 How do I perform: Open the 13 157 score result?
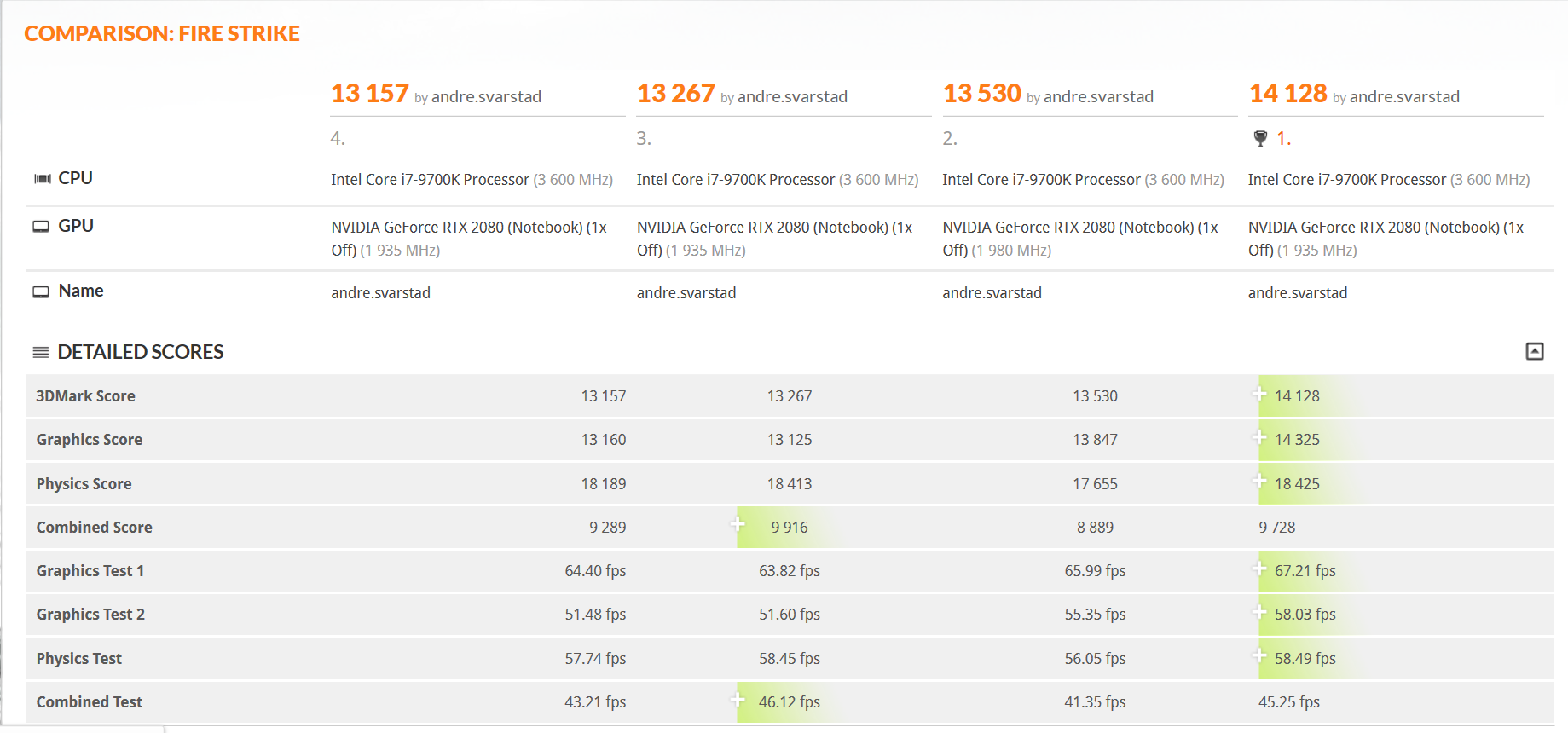370,93
